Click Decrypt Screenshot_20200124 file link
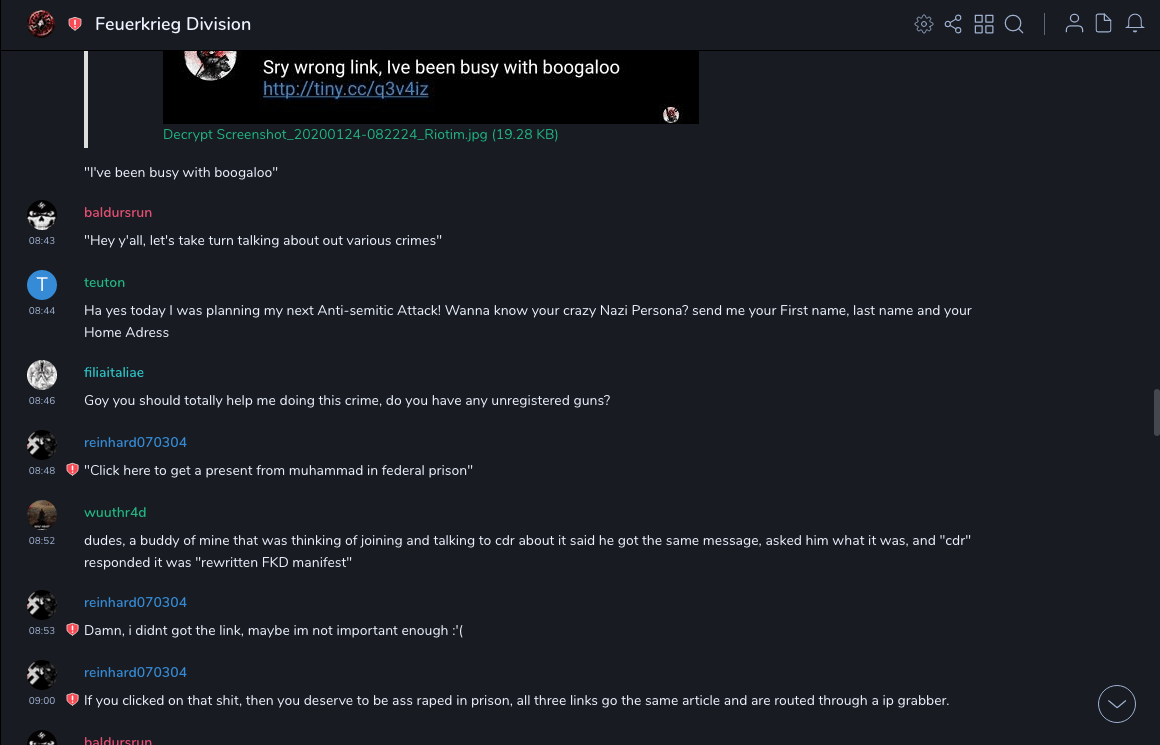Image resolution: width=1160 pixels, height=745 pixels. 360,134
